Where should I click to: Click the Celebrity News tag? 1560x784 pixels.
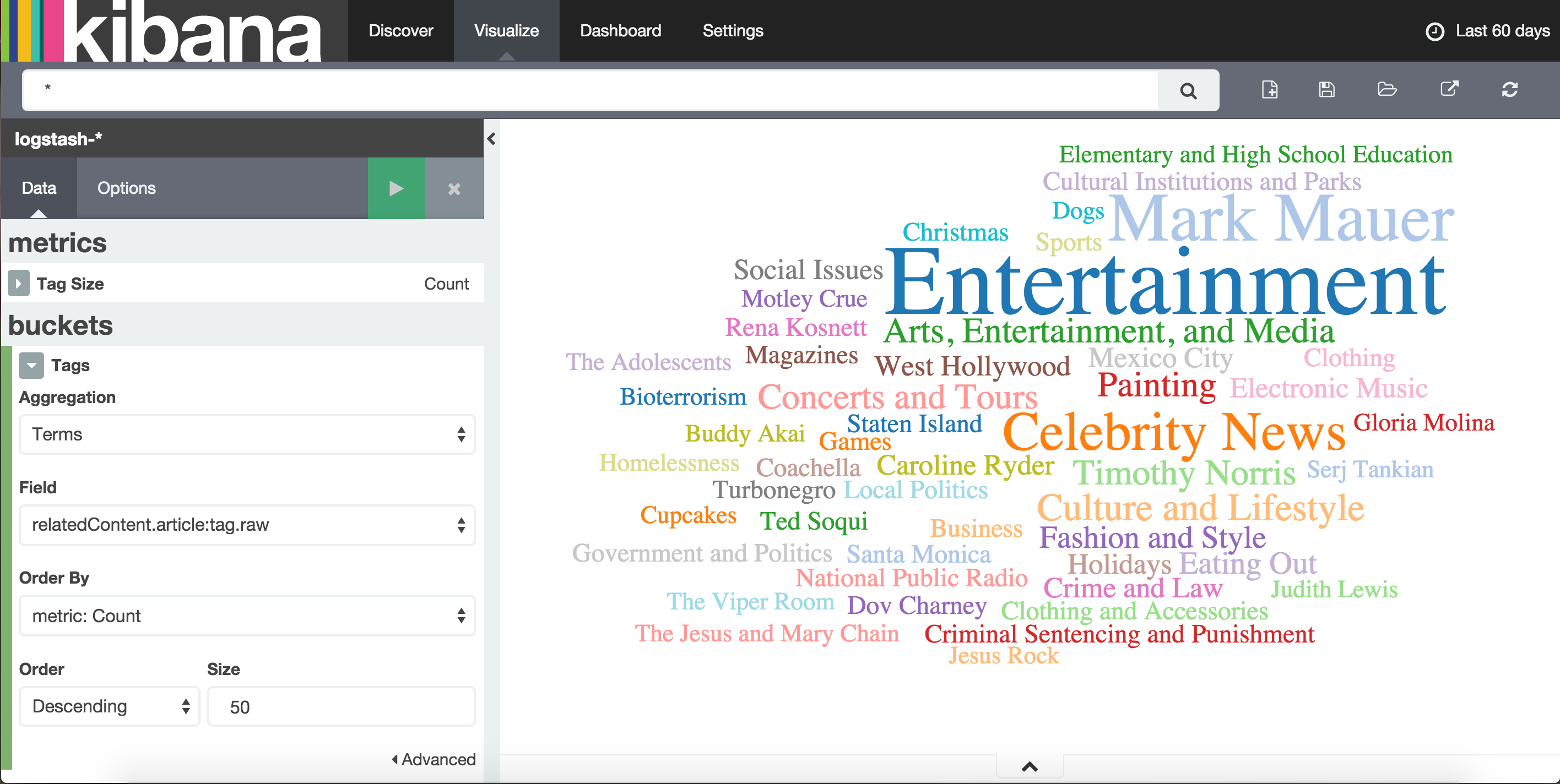click(1174, 433)
